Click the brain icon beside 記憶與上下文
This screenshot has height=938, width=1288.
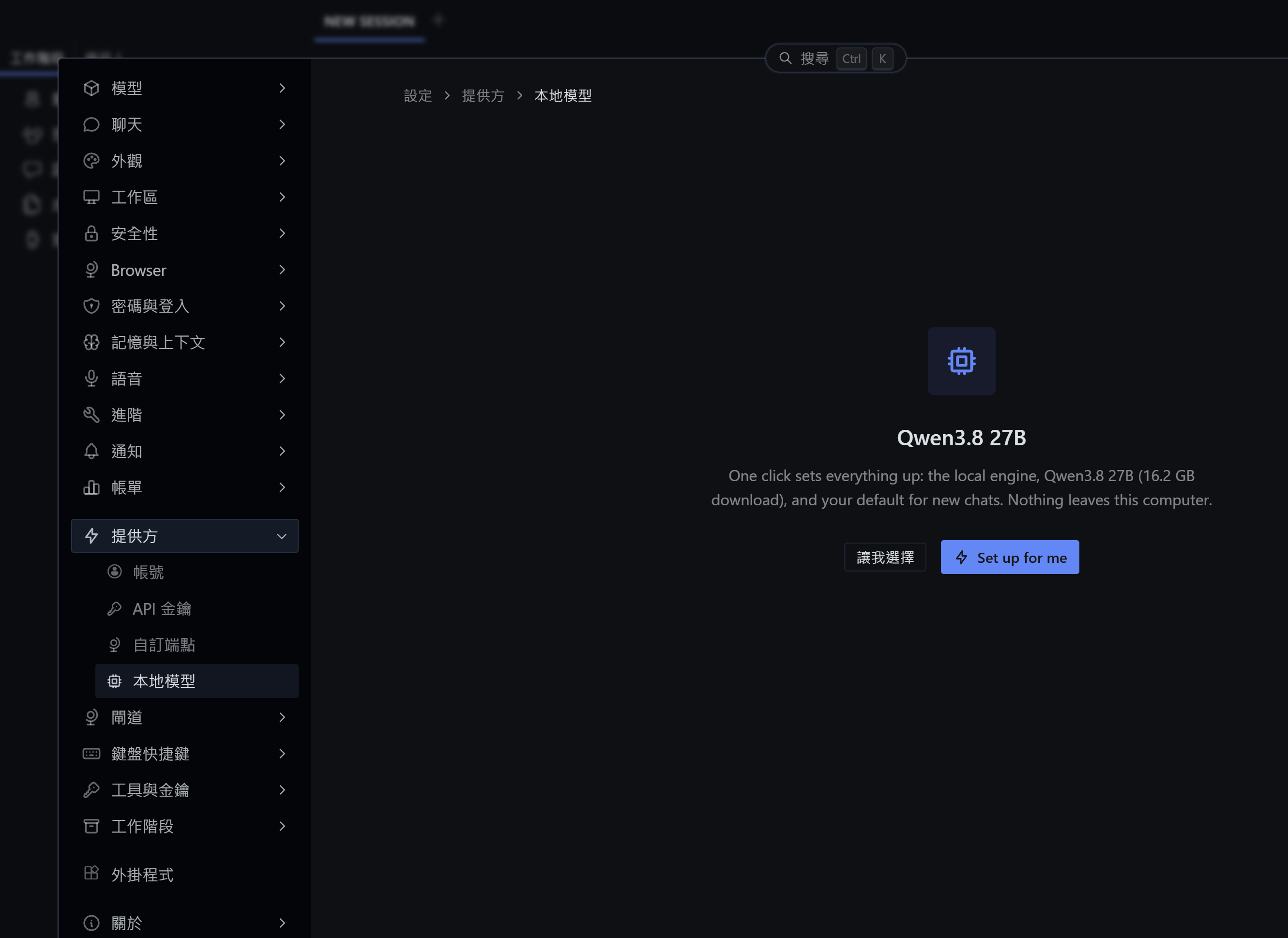[91, 342]
